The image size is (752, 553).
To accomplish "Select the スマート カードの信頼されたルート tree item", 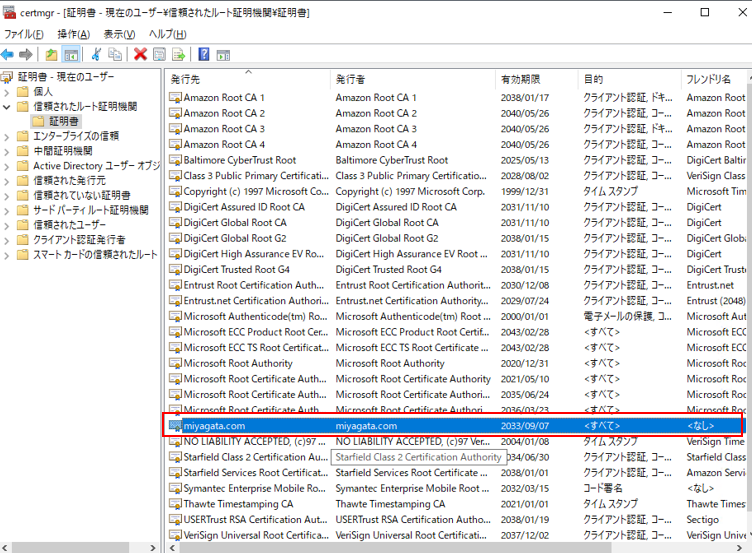I will point(95,255).
